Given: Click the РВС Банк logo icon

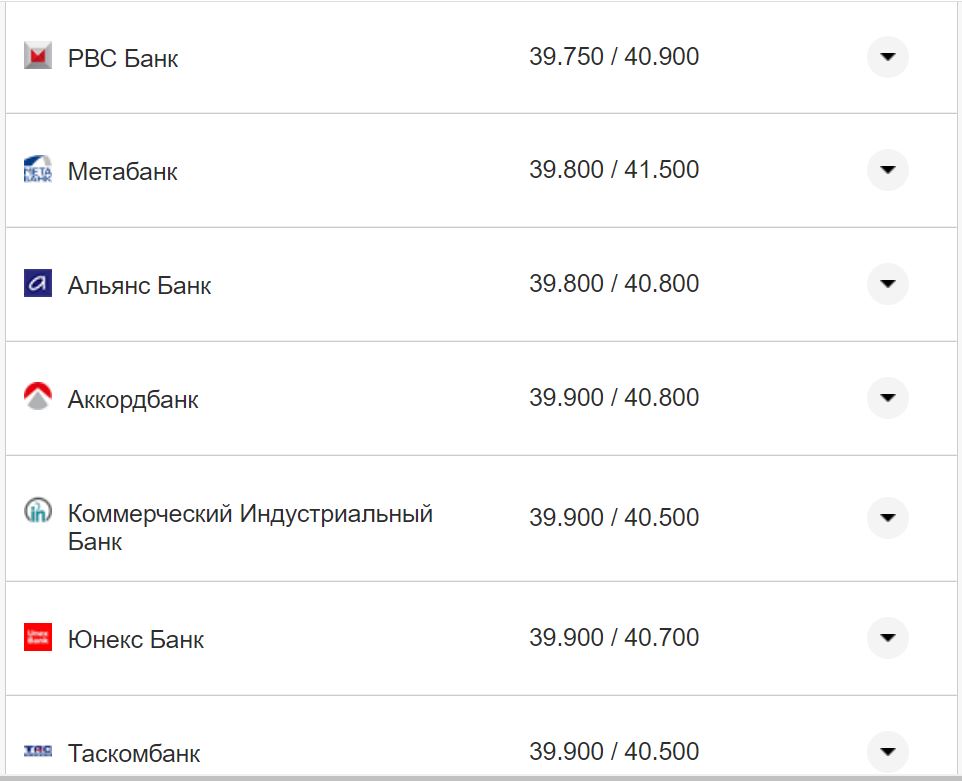Looking at the screenshot, I should coord(37,56).
